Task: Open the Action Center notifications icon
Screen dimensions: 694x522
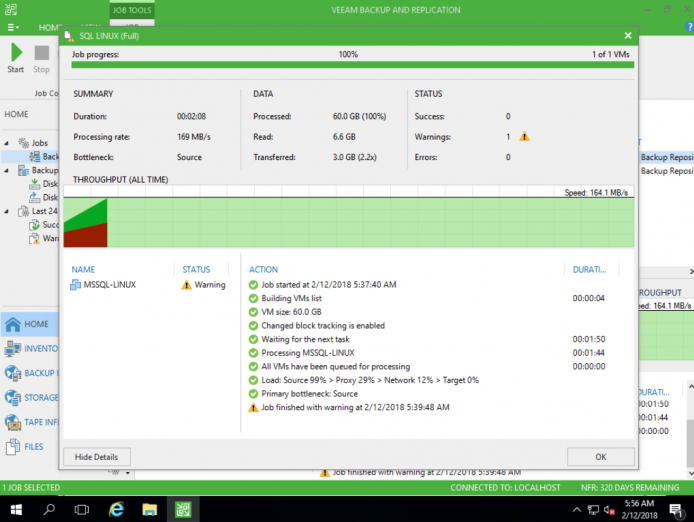Action: [x=675, y=510]
